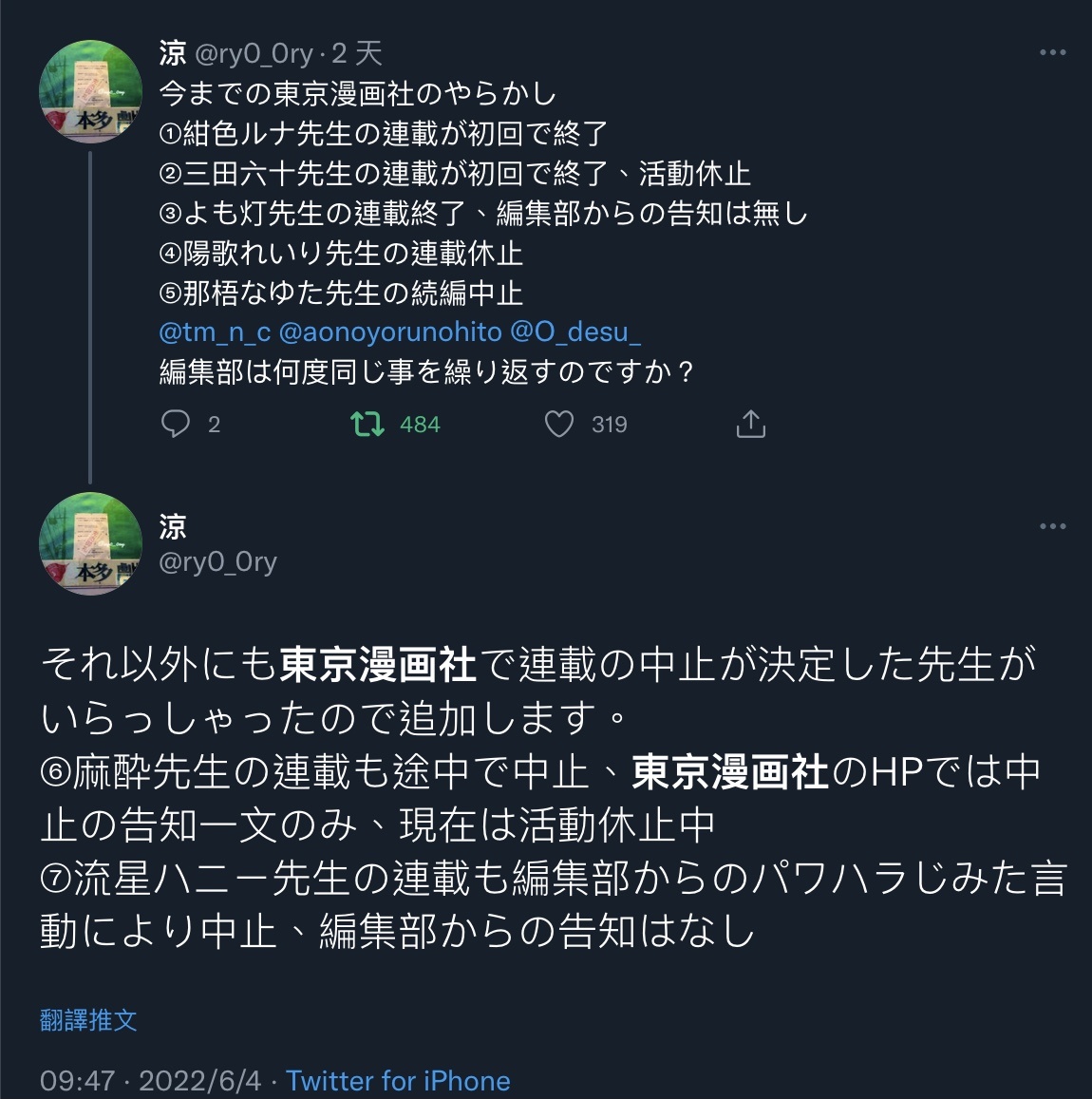
Task: Open profile picture of the first tweet
Action: [90, 92]
